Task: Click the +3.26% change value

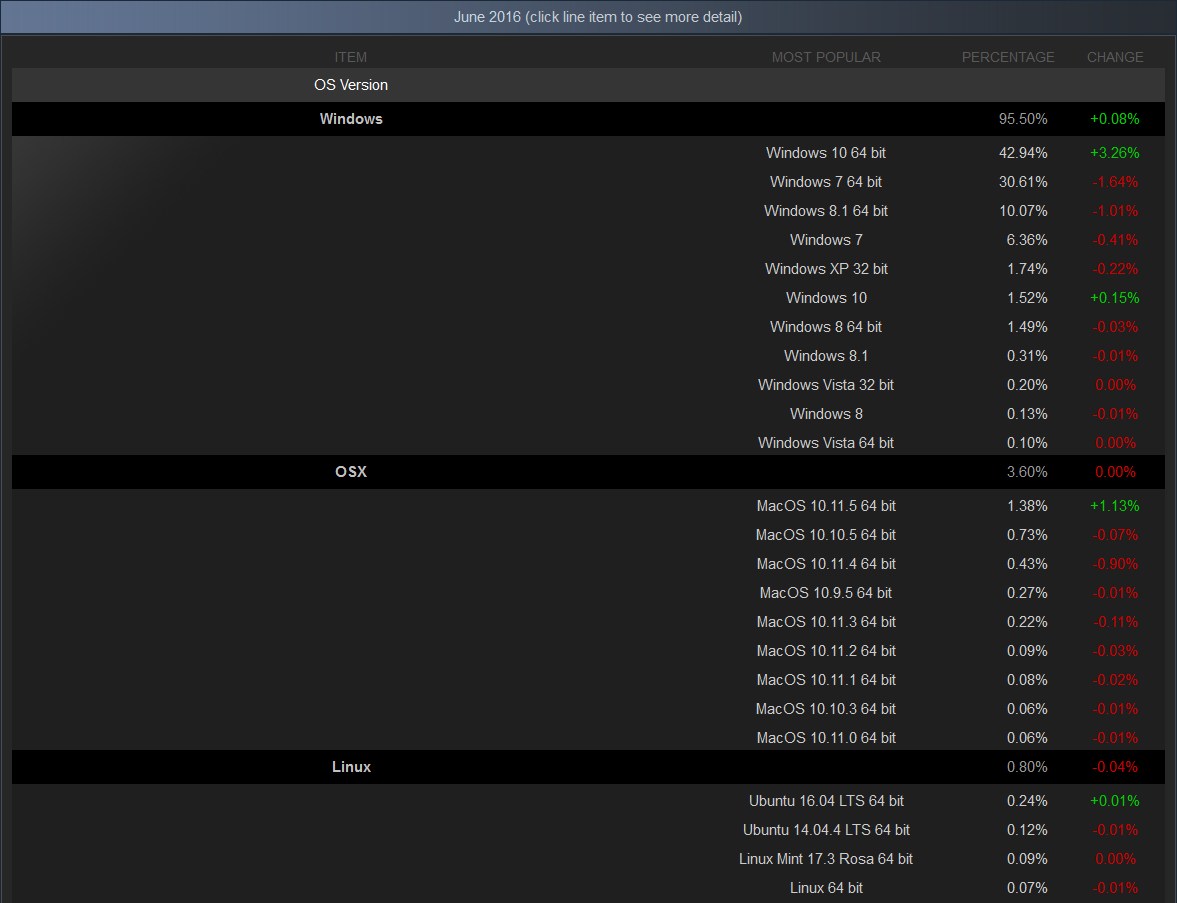Action: click(x=1115, y=152)
